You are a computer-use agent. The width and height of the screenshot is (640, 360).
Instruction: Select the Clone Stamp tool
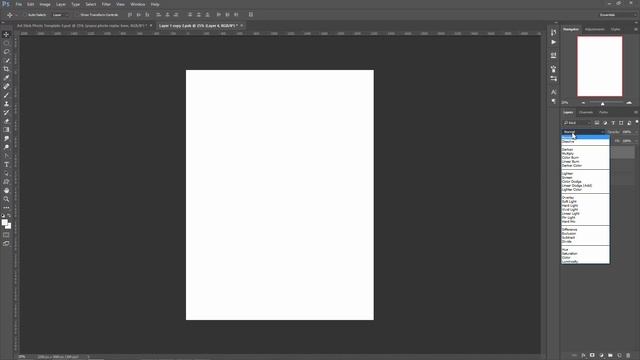pos(6,104)
